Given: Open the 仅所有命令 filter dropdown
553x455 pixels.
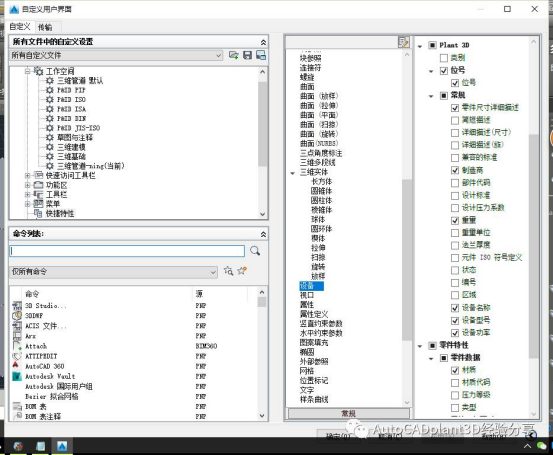Looking at the screenshot, I should point(113,272).
